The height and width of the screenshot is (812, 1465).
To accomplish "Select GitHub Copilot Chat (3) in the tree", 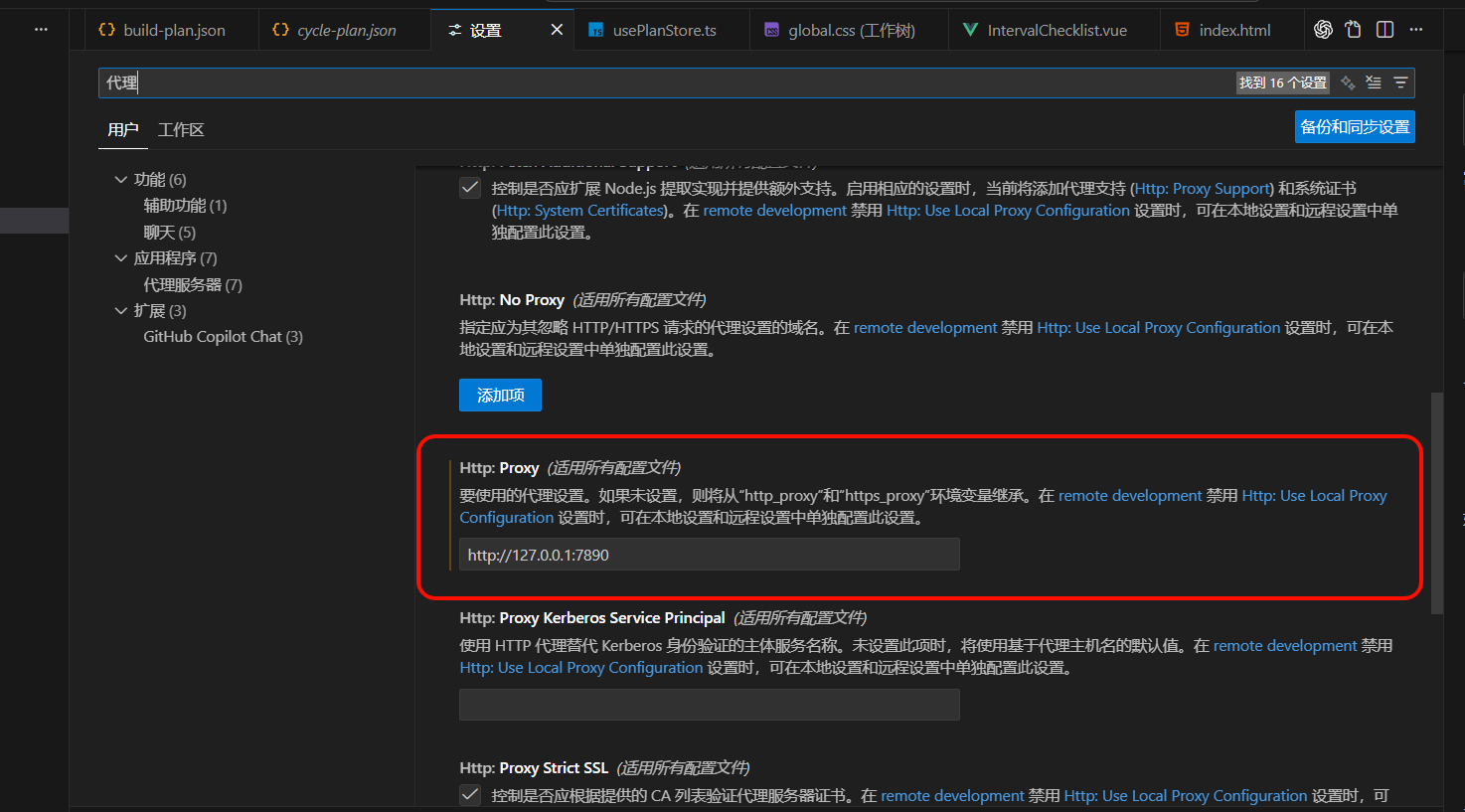I will click(224, 337).
